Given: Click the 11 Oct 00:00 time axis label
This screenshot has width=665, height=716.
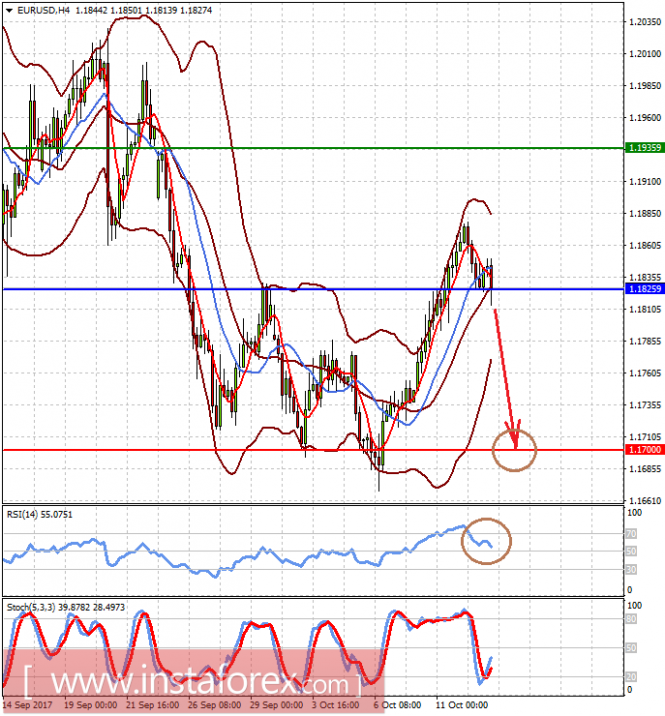Looking at the screenshot, I should 461,705.
